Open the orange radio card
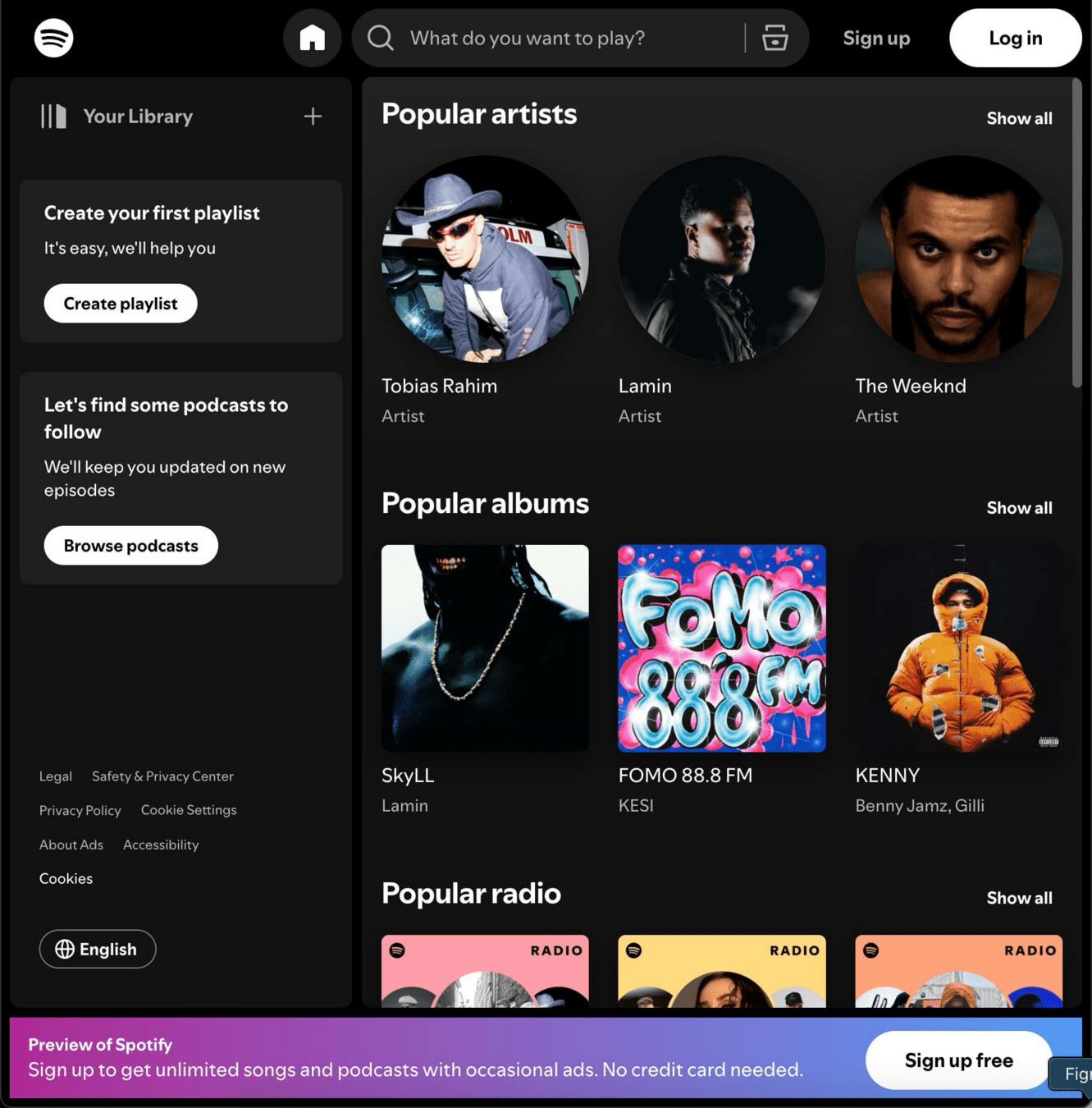The width and height of the screenshot is (1092, 1108). point(958,971)
